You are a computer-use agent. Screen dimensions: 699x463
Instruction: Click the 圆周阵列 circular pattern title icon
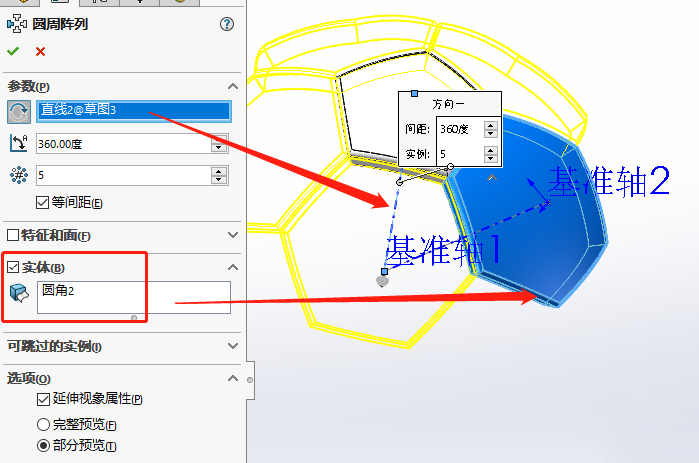(x=15, y=24)
